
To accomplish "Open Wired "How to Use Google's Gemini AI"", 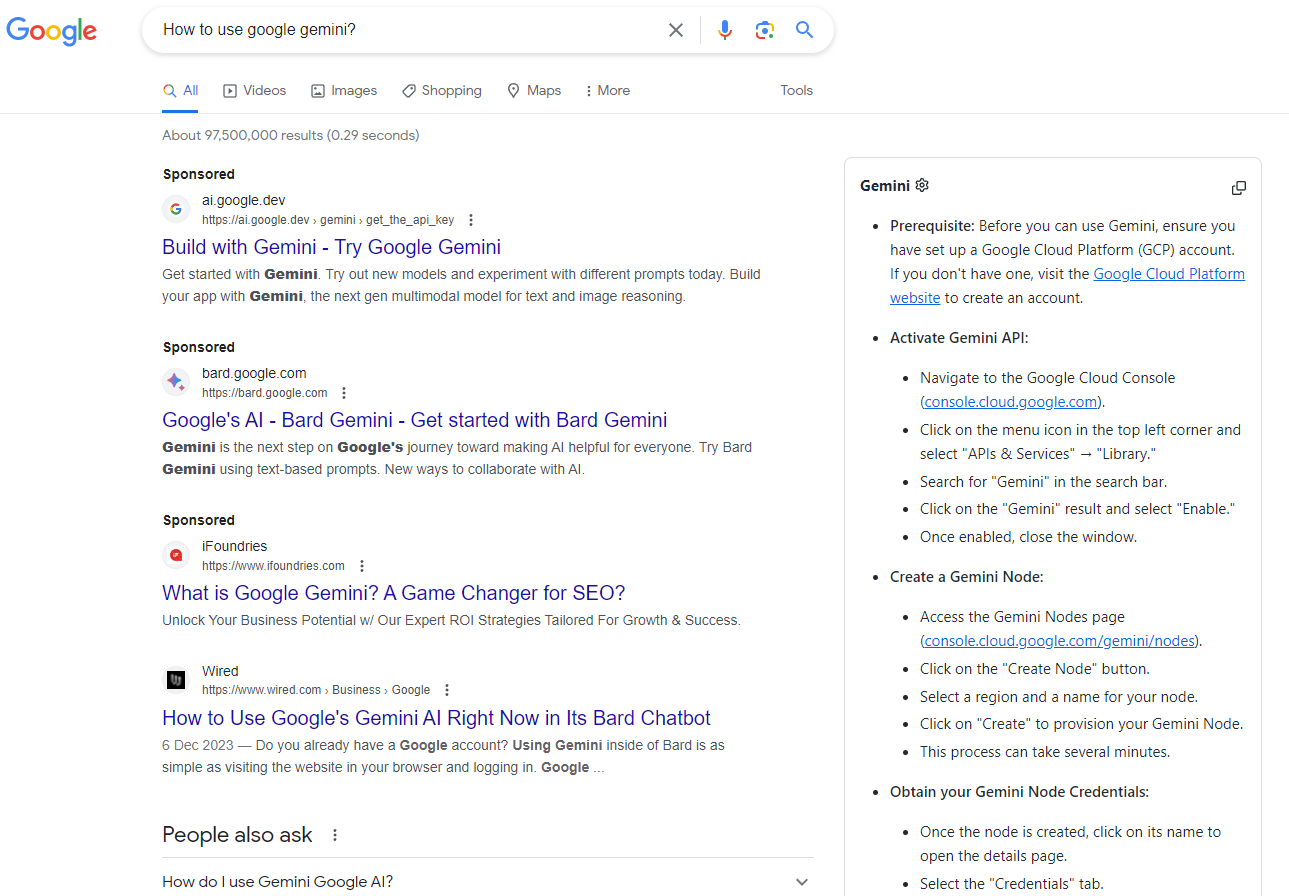I will point(436,718).
